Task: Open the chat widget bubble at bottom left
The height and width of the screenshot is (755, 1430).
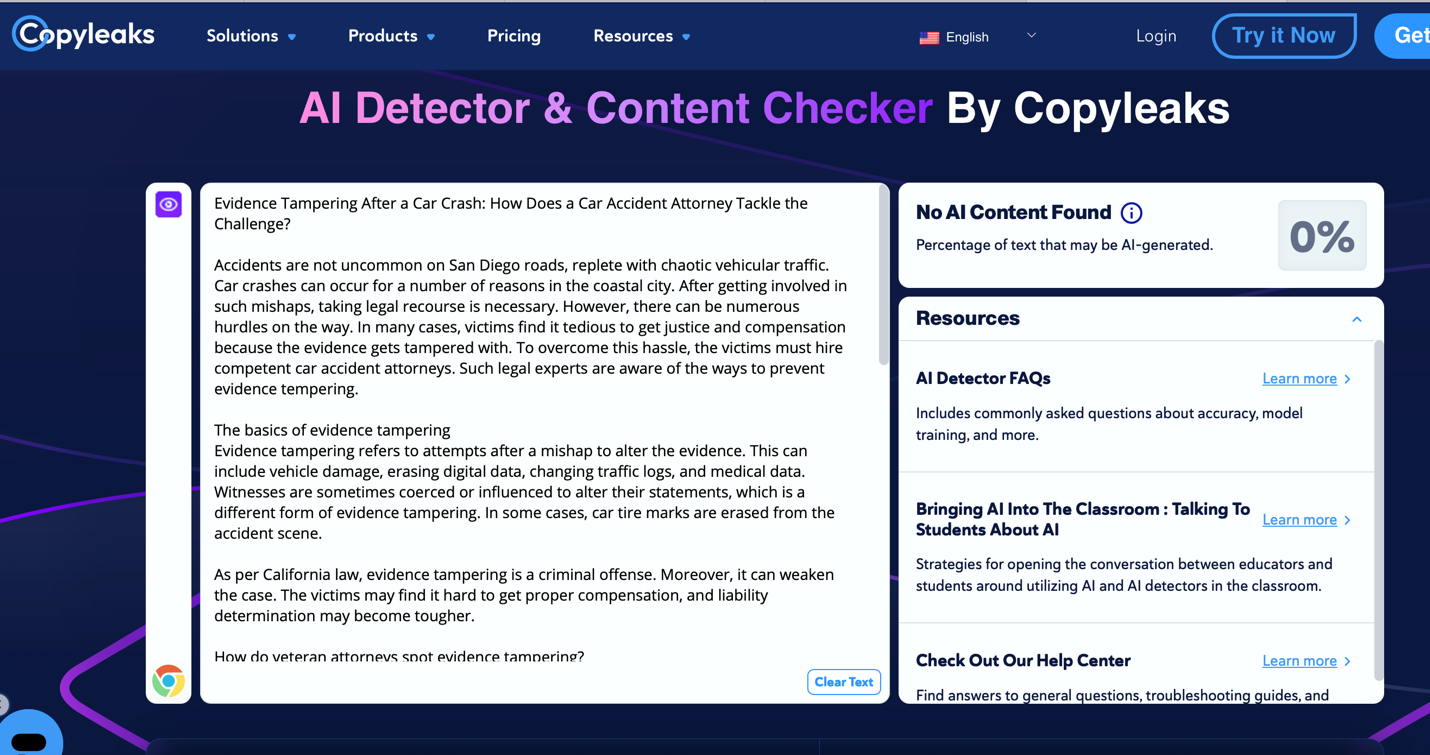Action: tap(29, 737)
